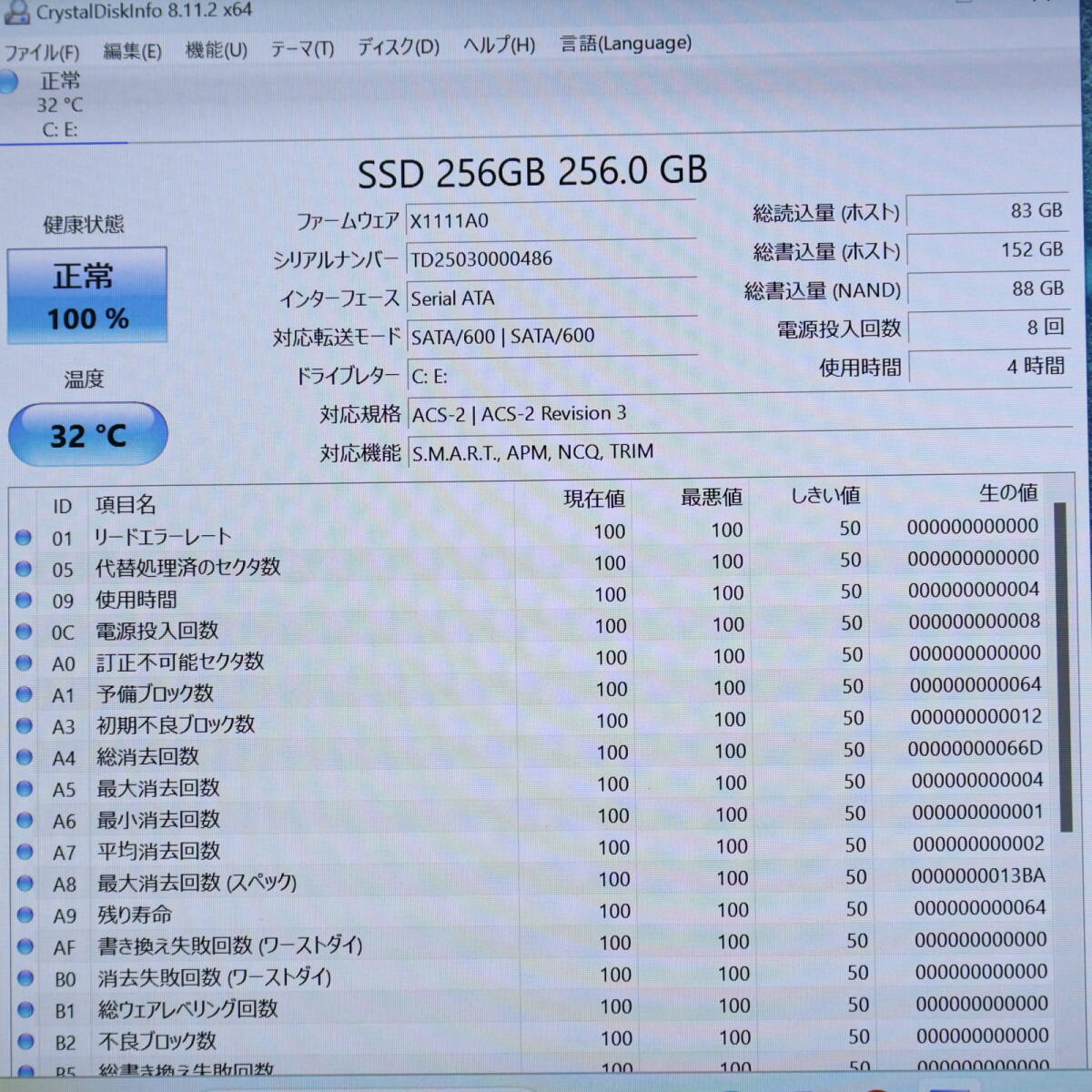Click the status dot for A5 最大消去回数
Image resolution: width=1092 pixels, height=1092 pixels.
click(25, 789)
